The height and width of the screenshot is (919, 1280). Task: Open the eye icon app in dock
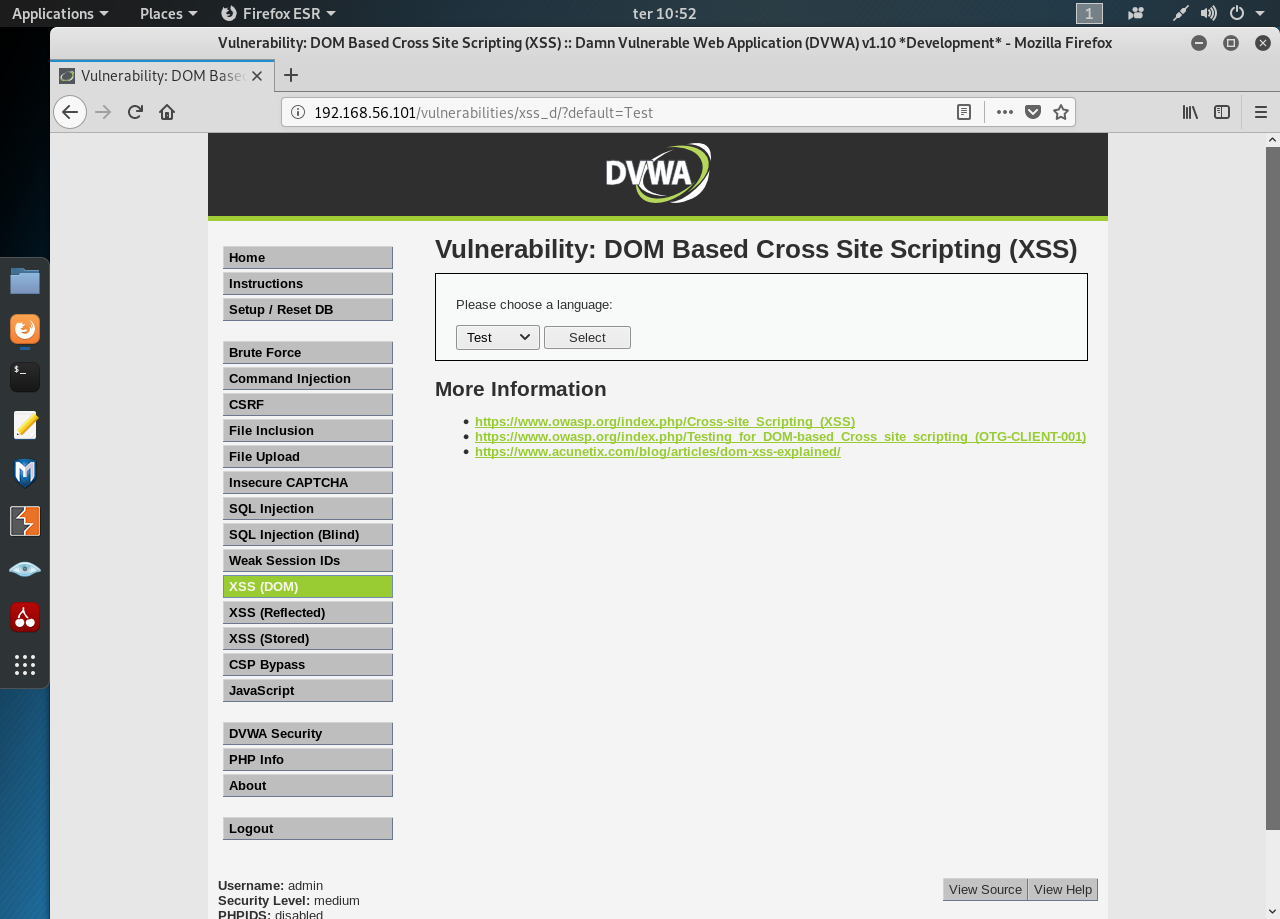pos(25,569)
